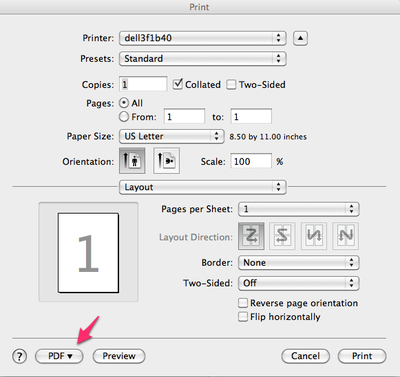The image size is (400, 377).
Task: Enable the Two-Sided checkbox next to Copies
Action: (231, 84)
